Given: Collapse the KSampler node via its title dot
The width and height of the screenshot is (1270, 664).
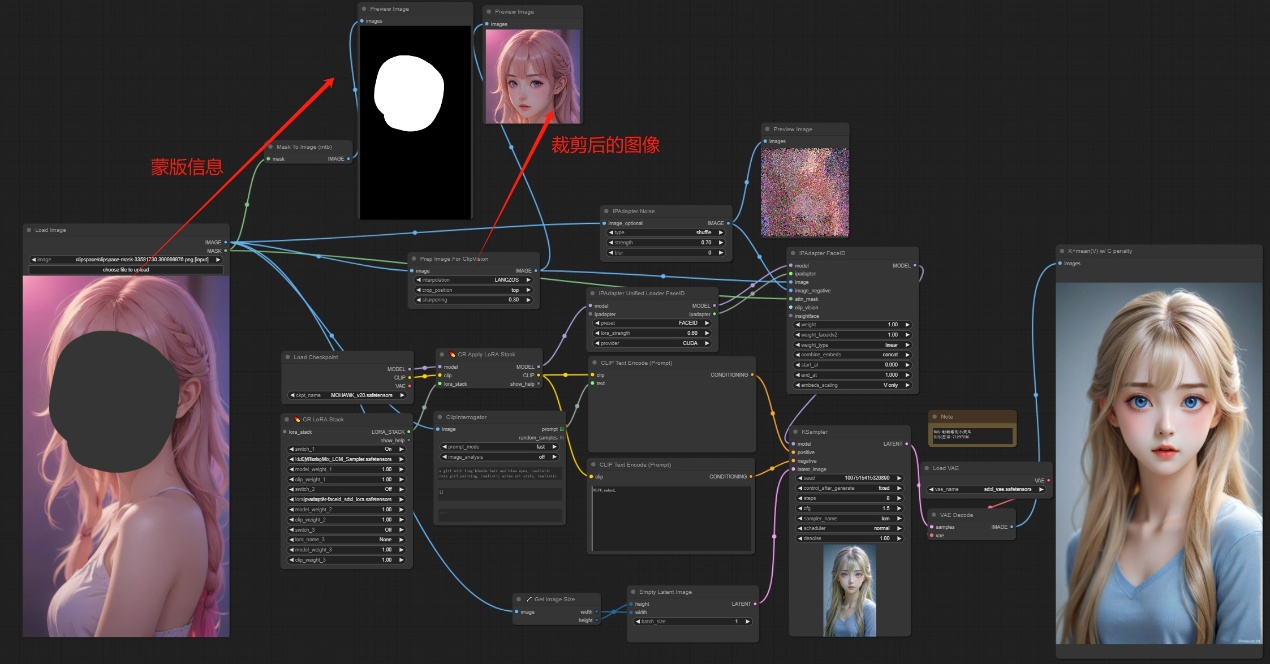Looking at the screenshot, I should tap(797, 432).
